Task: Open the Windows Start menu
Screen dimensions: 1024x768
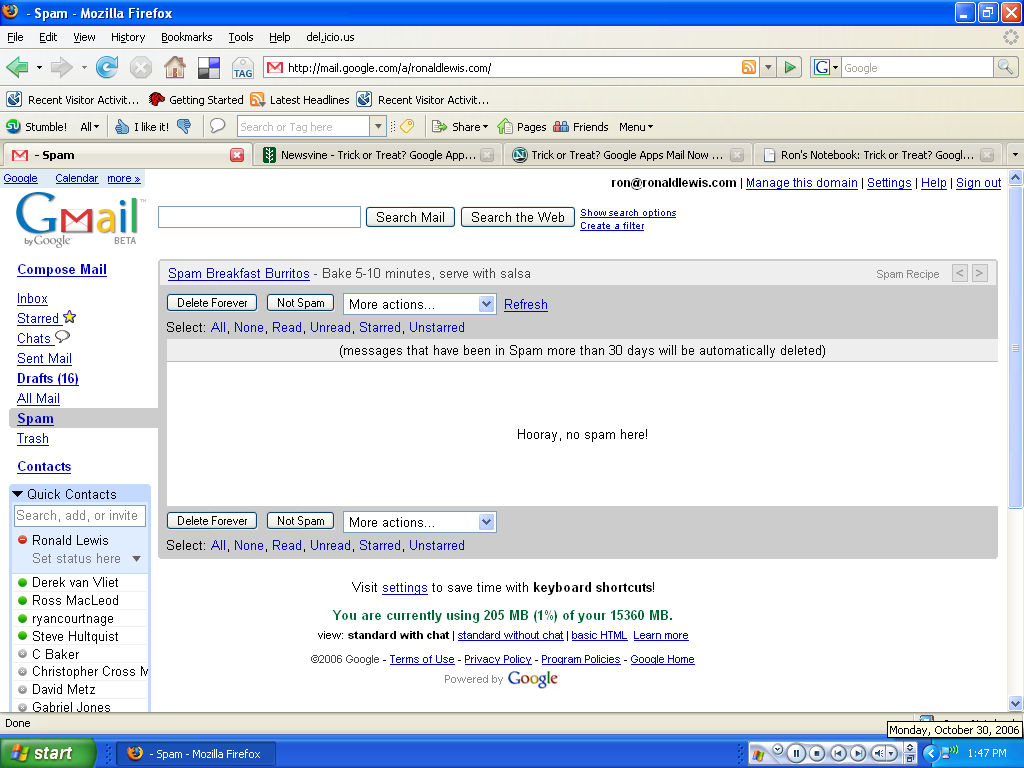Action: coord(48,753)
